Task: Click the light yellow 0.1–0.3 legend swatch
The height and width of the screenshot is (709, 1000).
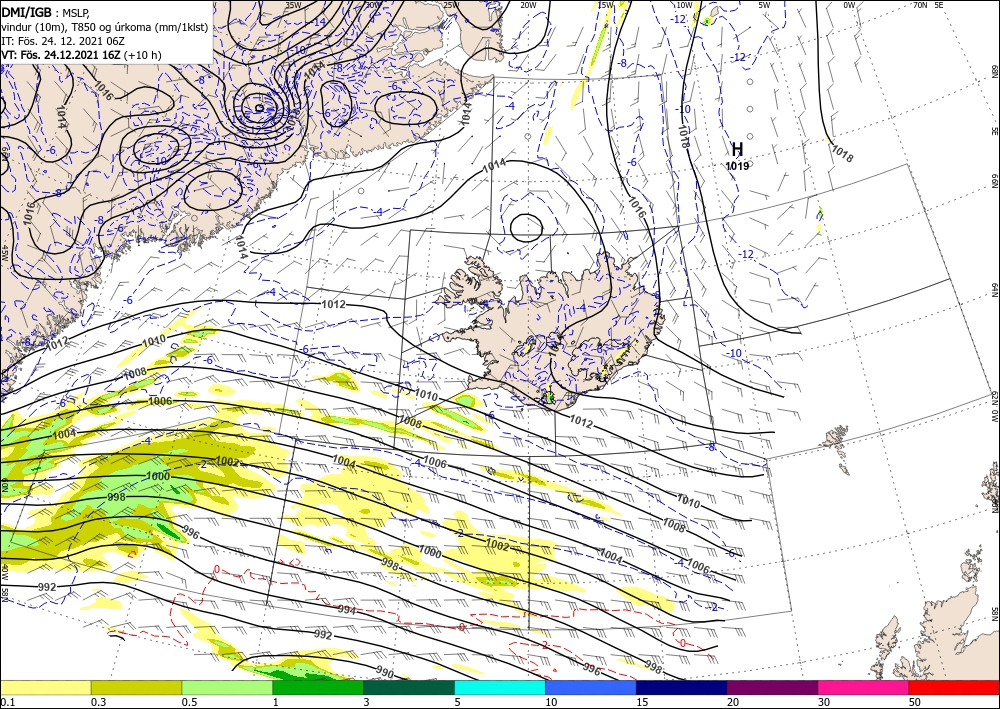Action: pos(45,687)
